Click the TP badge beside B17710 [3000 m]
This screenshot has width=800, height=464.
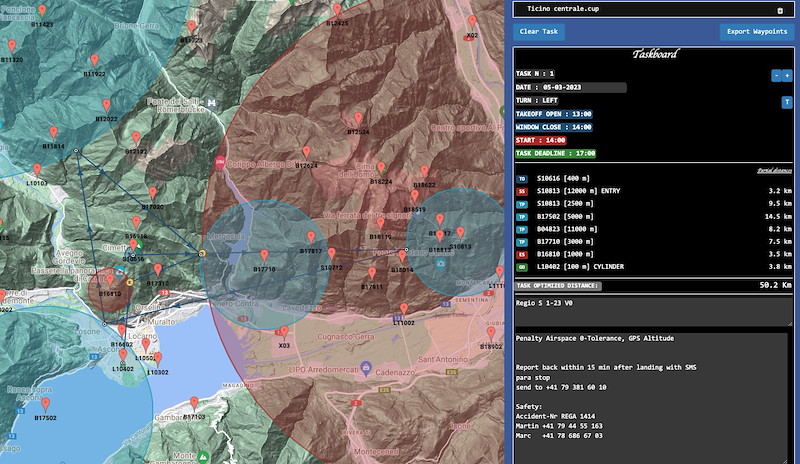[521, 242]
